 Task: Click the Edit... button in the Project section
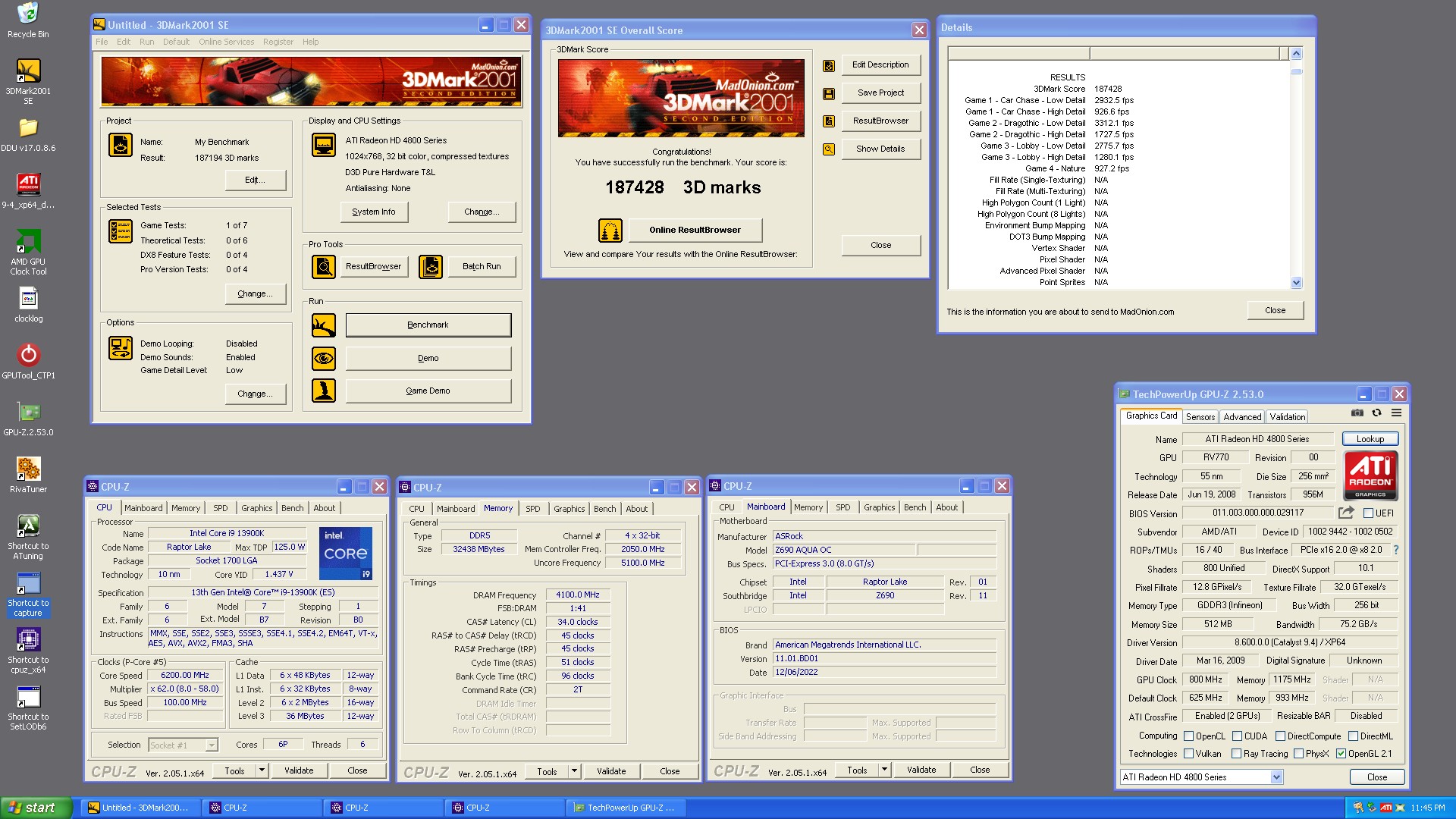pyautogui.click(x=256, y=180)
